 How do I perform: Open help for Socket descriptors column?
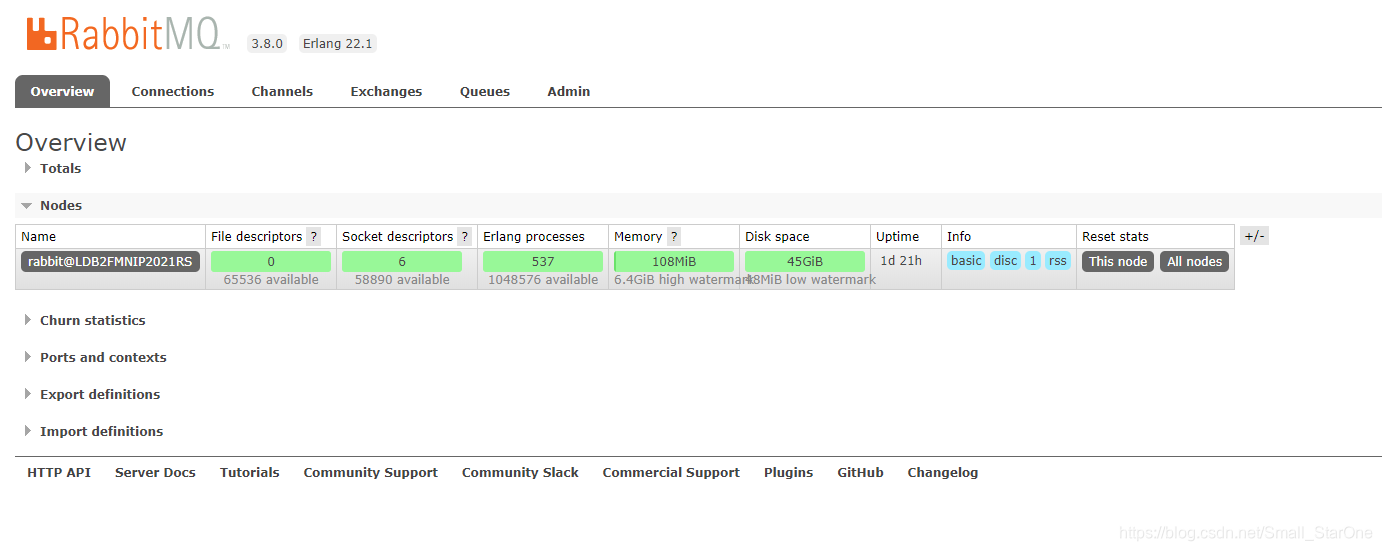[x=464, y=237]
